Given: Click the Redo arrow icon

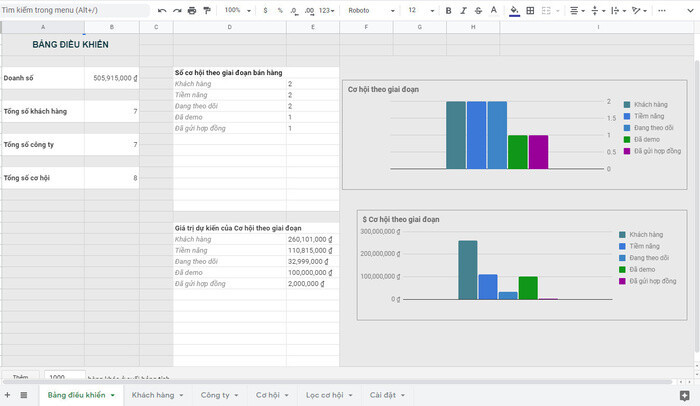Looking at the screenshot, I should click(177, 10).
